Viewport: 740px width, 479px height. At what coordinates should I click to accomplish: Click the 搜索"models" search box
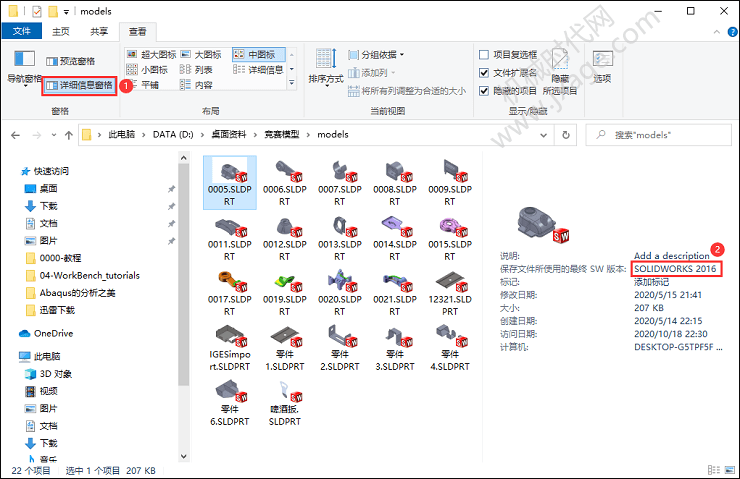659,135
